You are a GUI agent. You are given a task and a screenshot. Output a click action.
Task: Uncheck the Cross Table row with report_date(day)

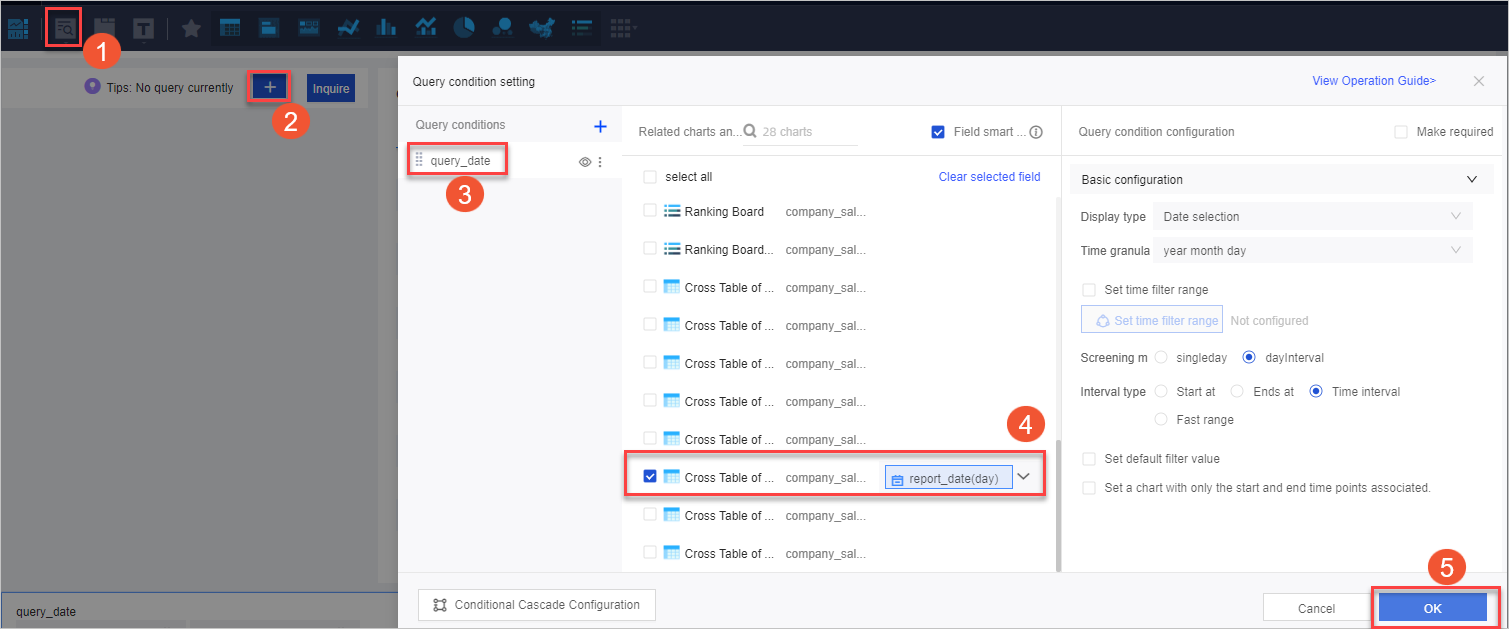tap(650, 477)
